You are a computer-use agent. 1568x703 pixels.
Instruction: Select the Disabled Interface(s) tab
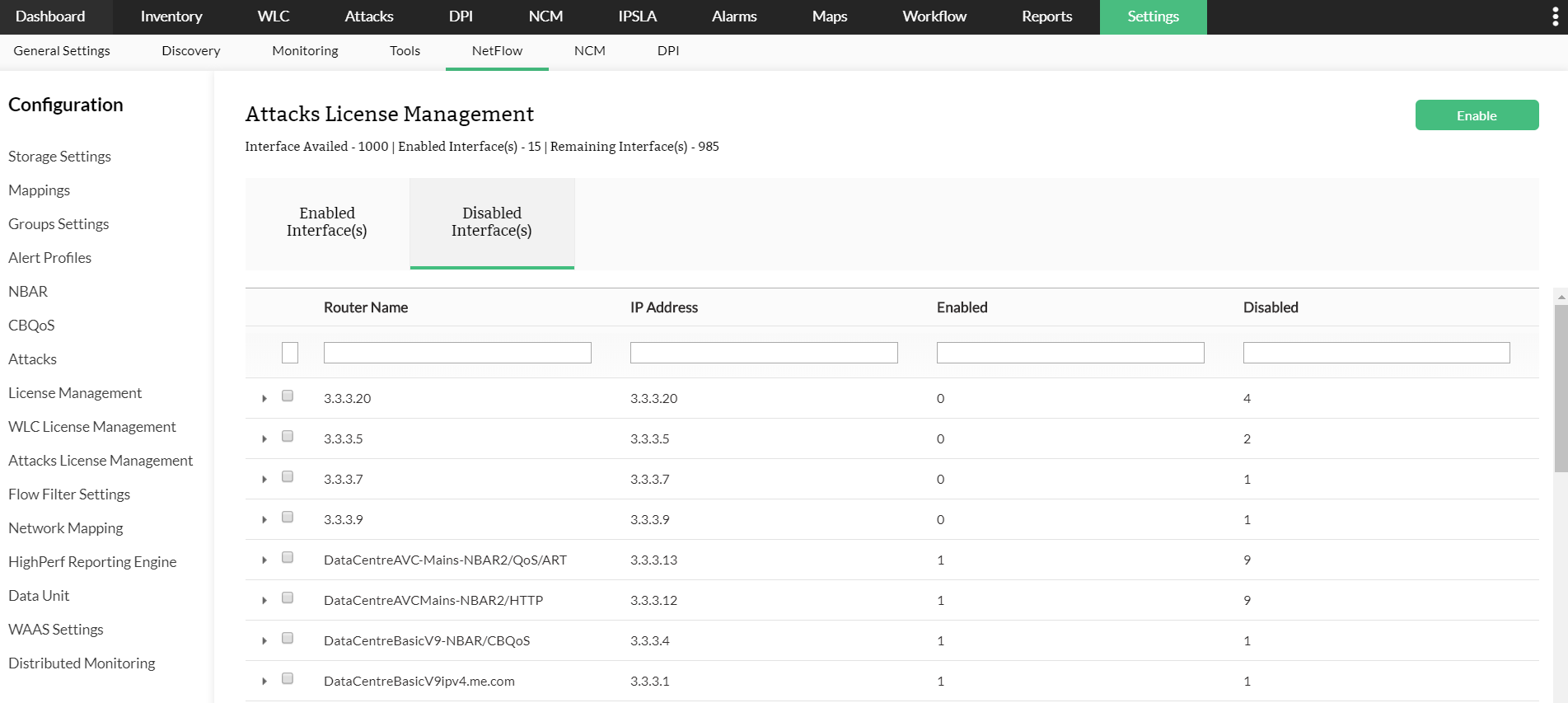[492, 223]
